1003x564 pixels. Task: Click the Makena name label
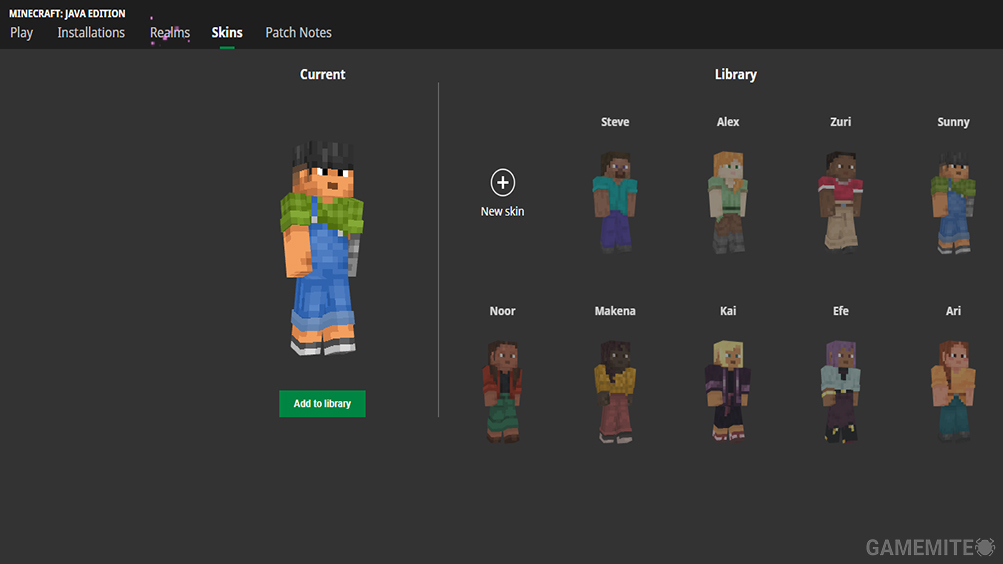point(615,311)
